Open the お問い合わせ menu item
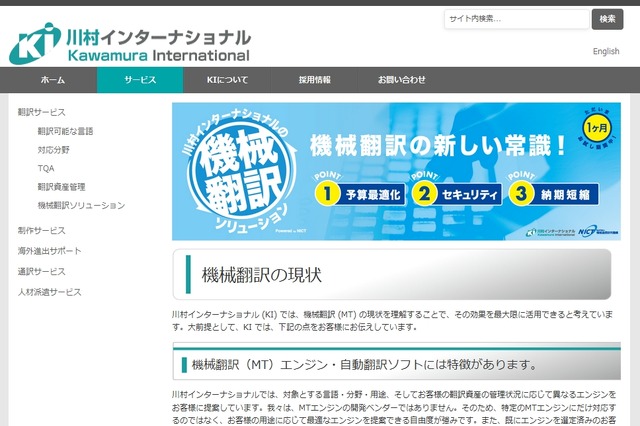 click(401, 80)
